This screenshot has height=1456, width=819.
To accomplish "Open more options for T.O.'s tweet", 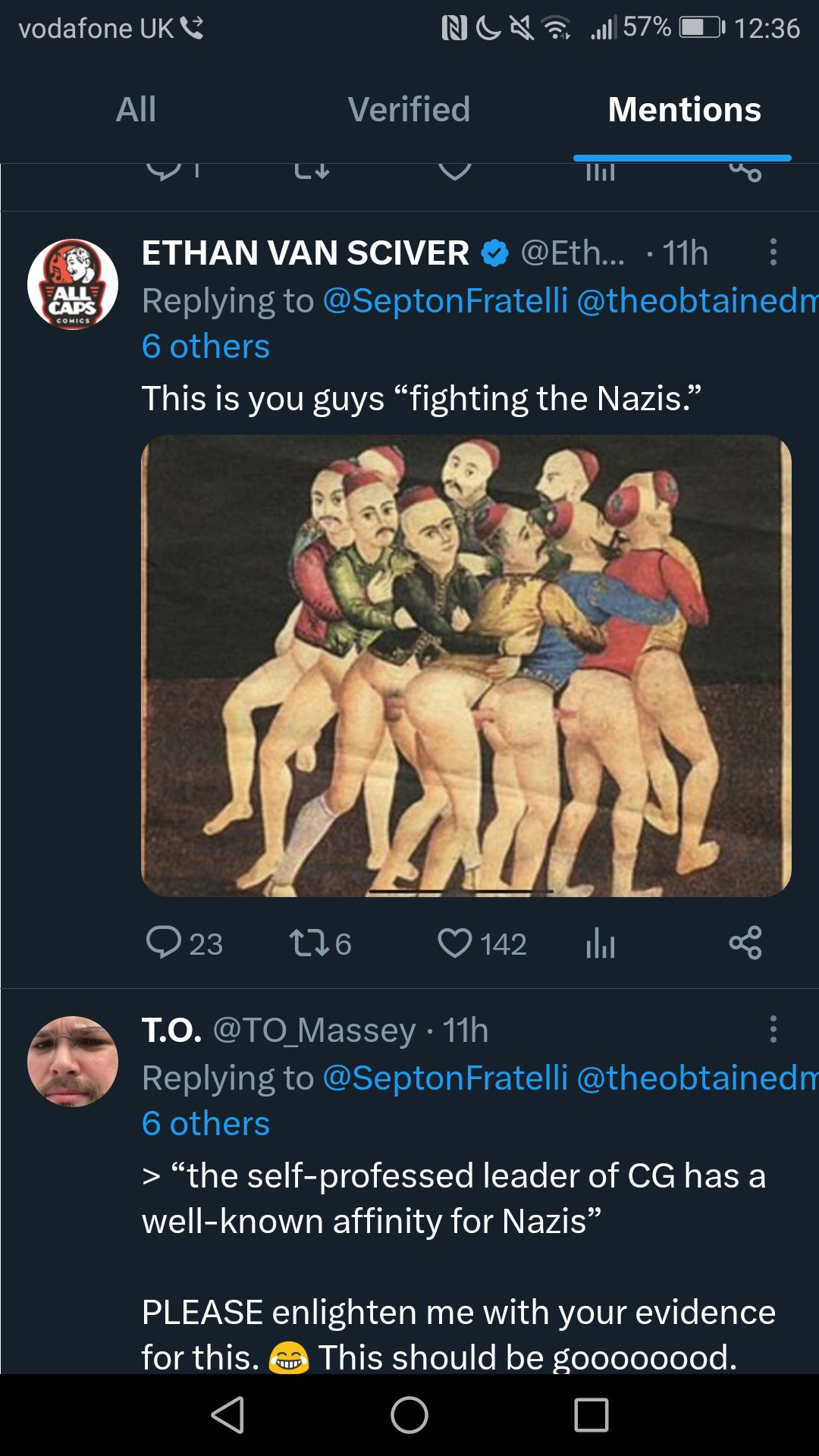I will tap(773, 1029).
